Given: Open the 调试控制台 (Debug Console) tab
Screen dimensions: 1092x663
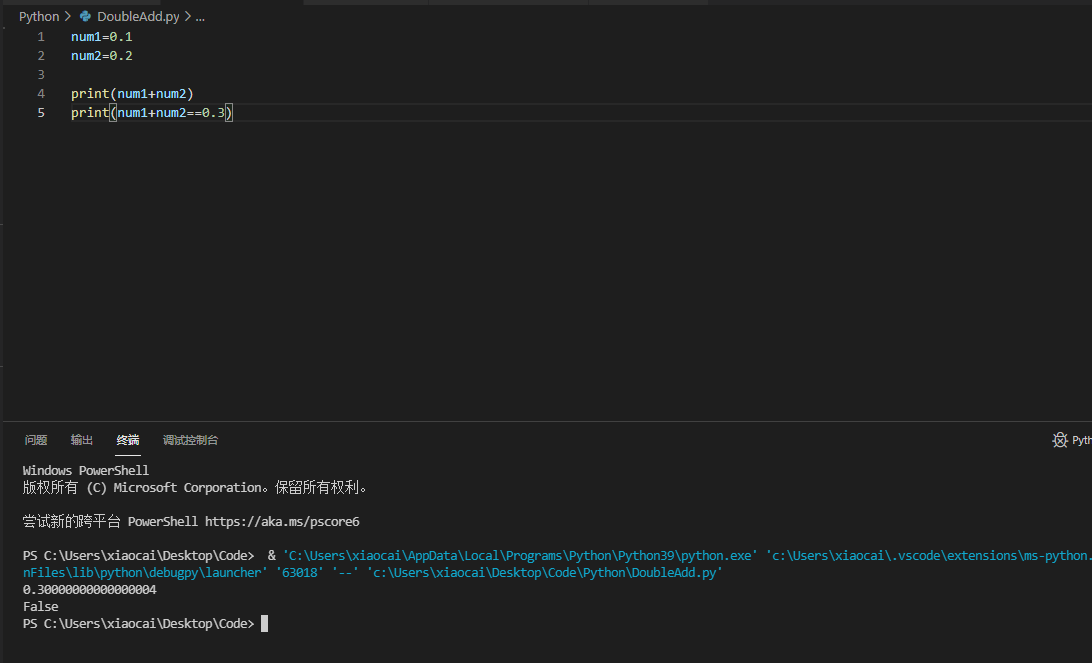Looking at the screenshot, I should 190,440.
